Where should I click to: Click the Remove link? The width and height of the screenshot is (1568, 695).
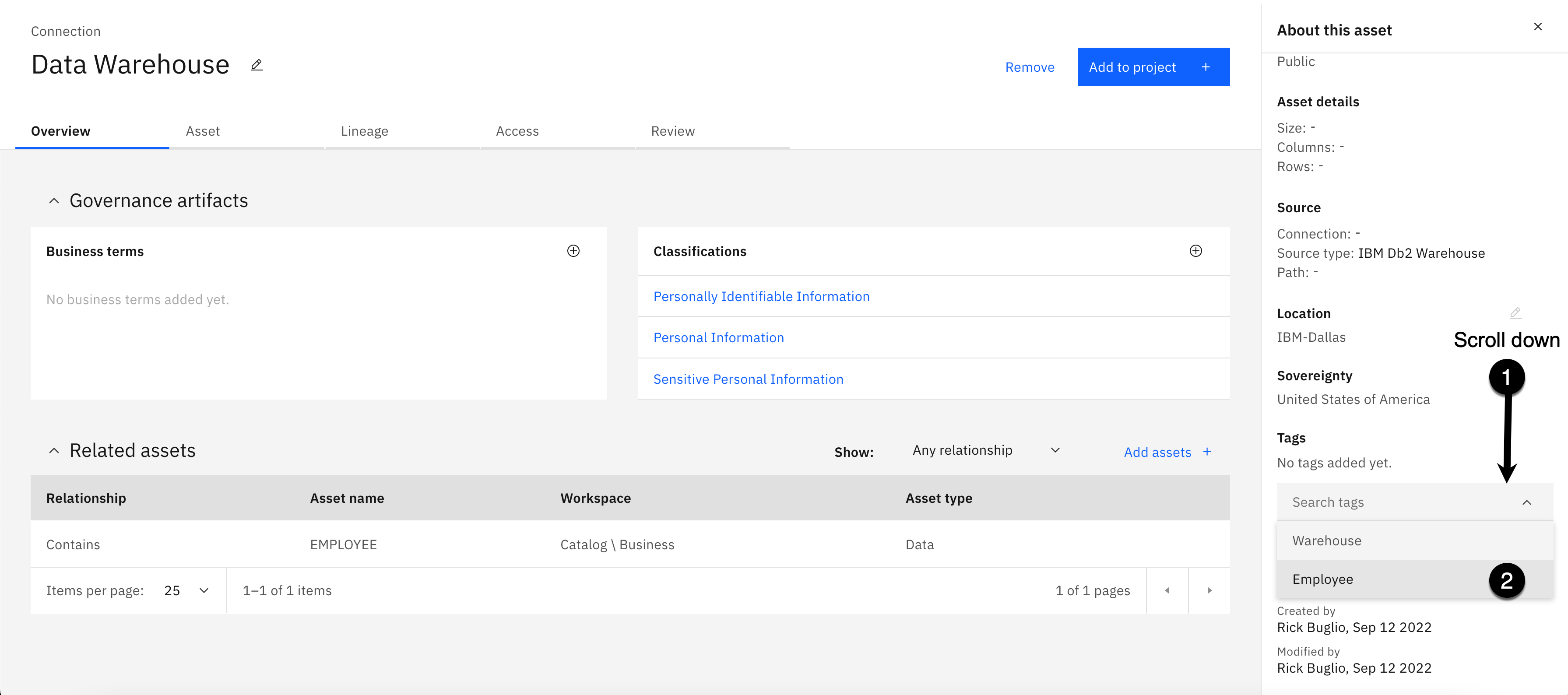1029,67
